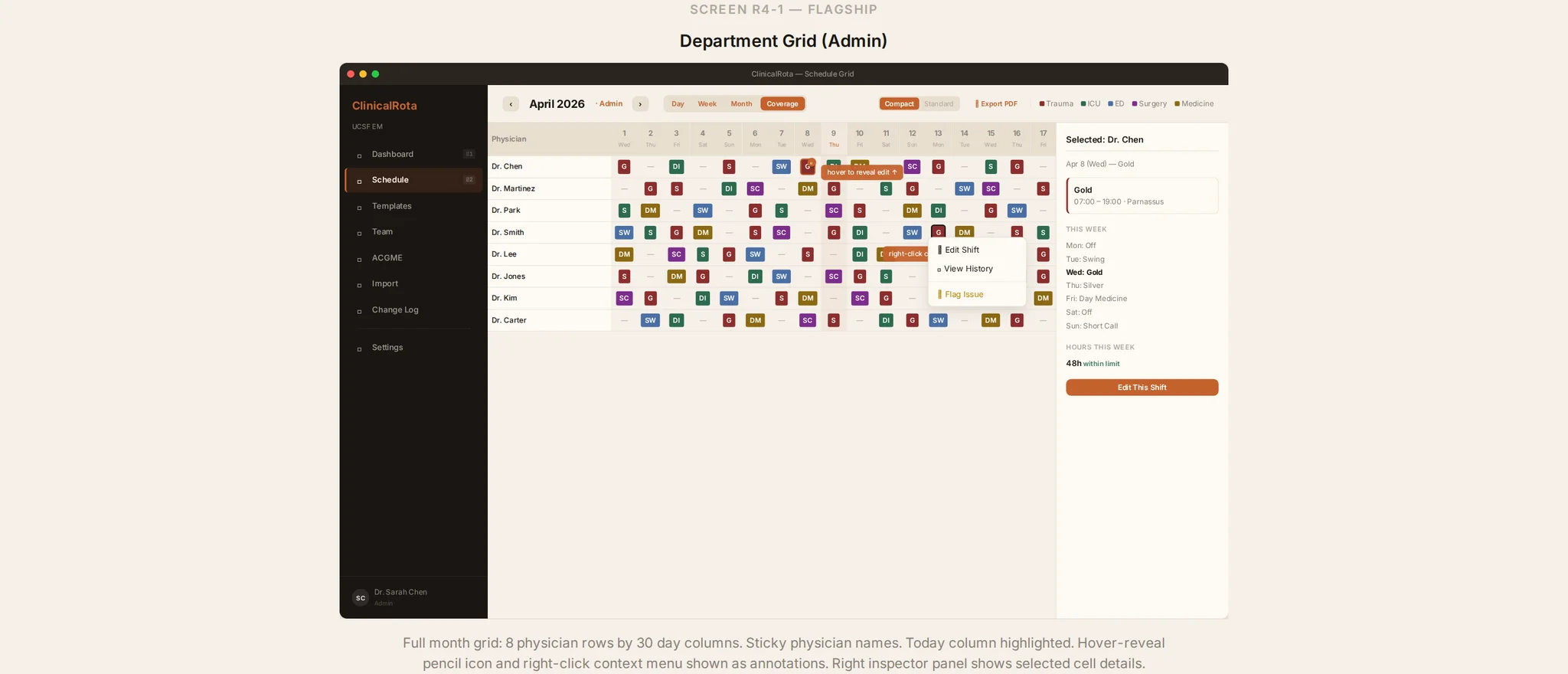Screen dimensions: 1568x674
Task: Open Dashboard in the sidebar
Action: tap(413, 154)
